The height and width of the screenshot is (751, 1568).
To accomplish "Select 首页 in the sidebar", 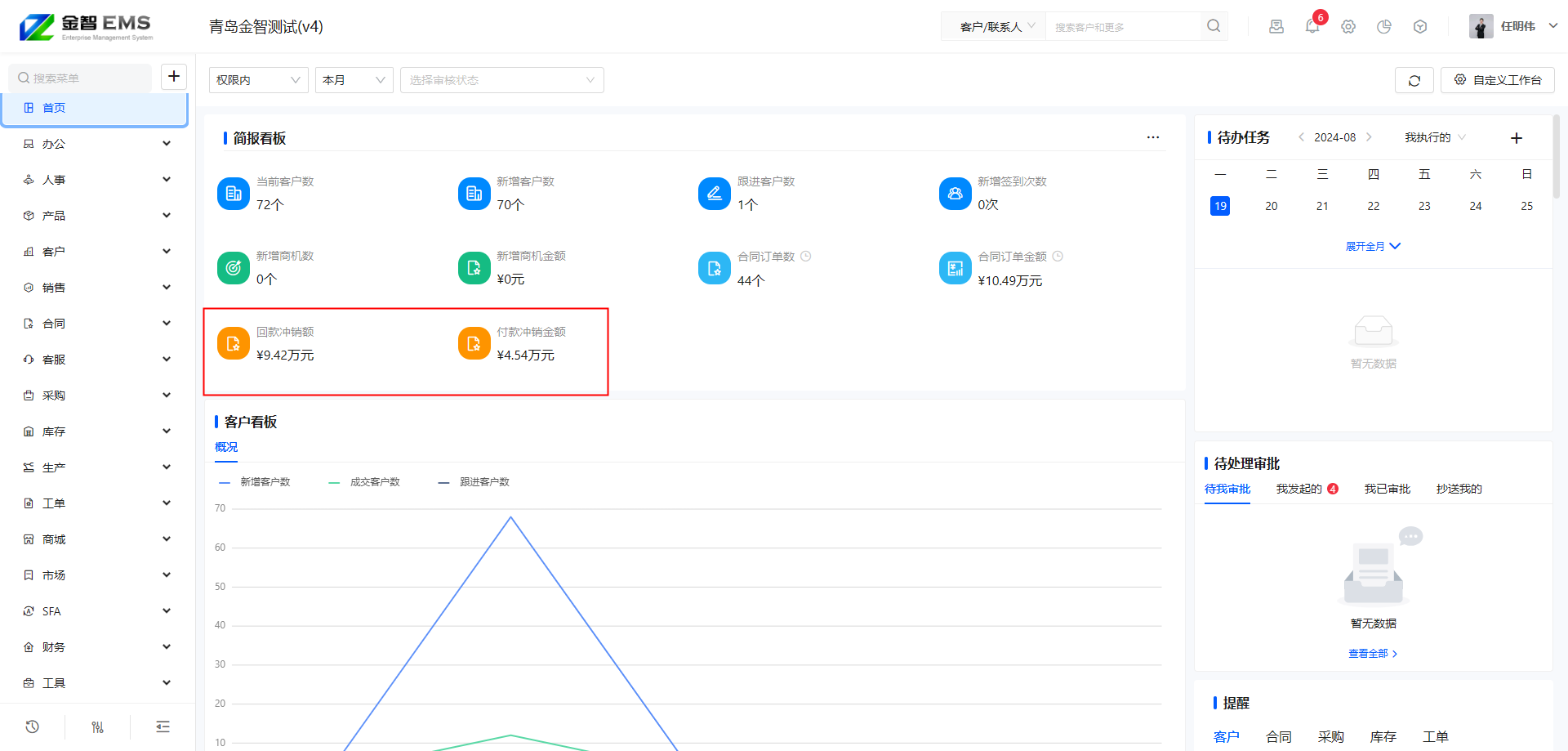I will point(95,109).
